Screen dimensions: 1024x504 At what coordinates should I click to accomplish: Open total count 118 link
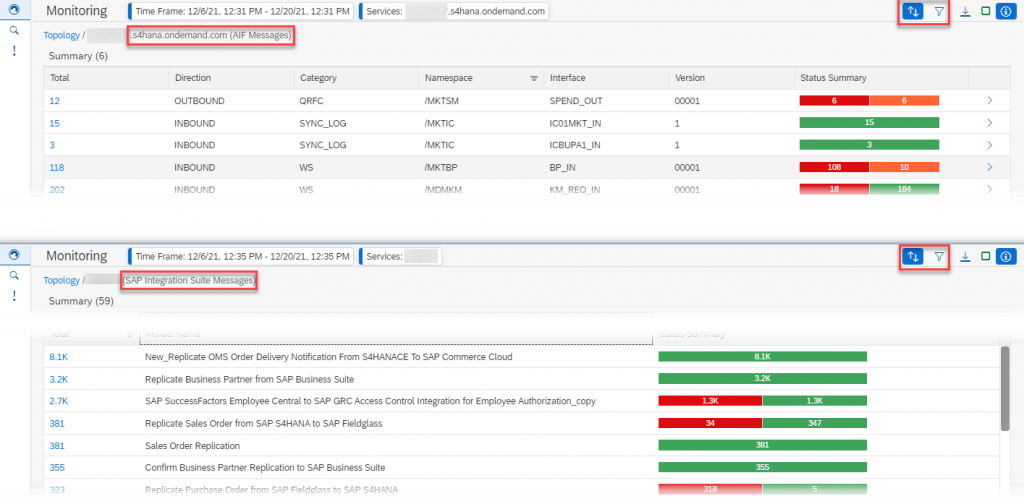57,167
